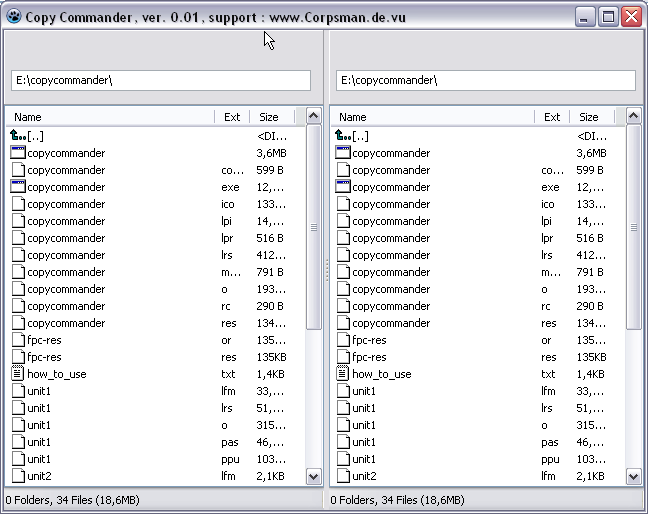The width and height of the screenshot is (648, 514).
Task: Sort right pane by Size column header
Action: tap(591, 117)
